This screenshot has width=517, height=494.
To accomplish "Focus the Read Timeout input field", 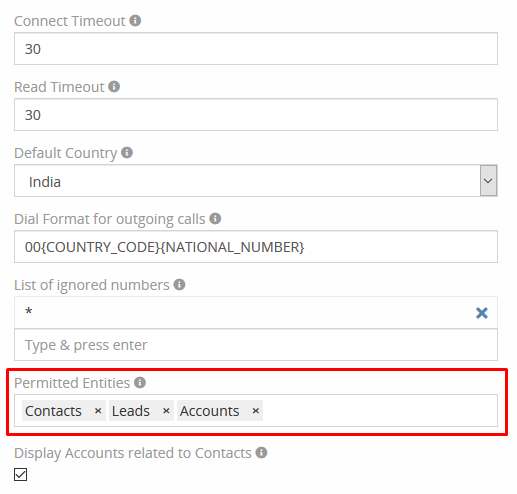I will point(256,115).
